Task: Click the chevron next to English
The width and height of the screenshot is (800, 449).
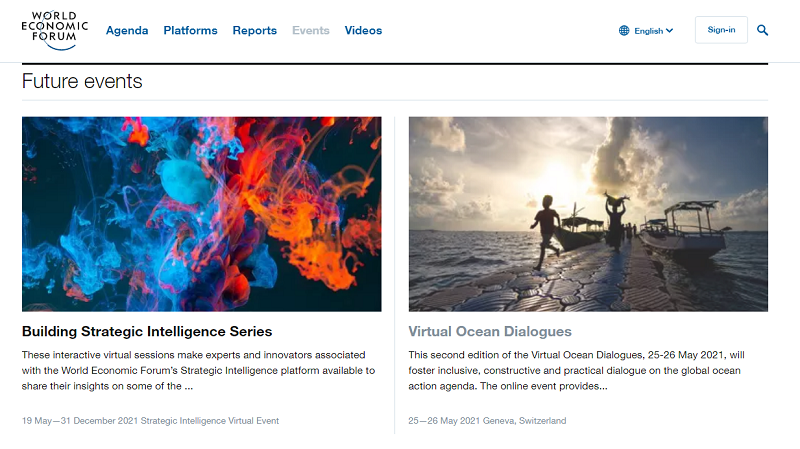Action: click(x=669, y=31)
